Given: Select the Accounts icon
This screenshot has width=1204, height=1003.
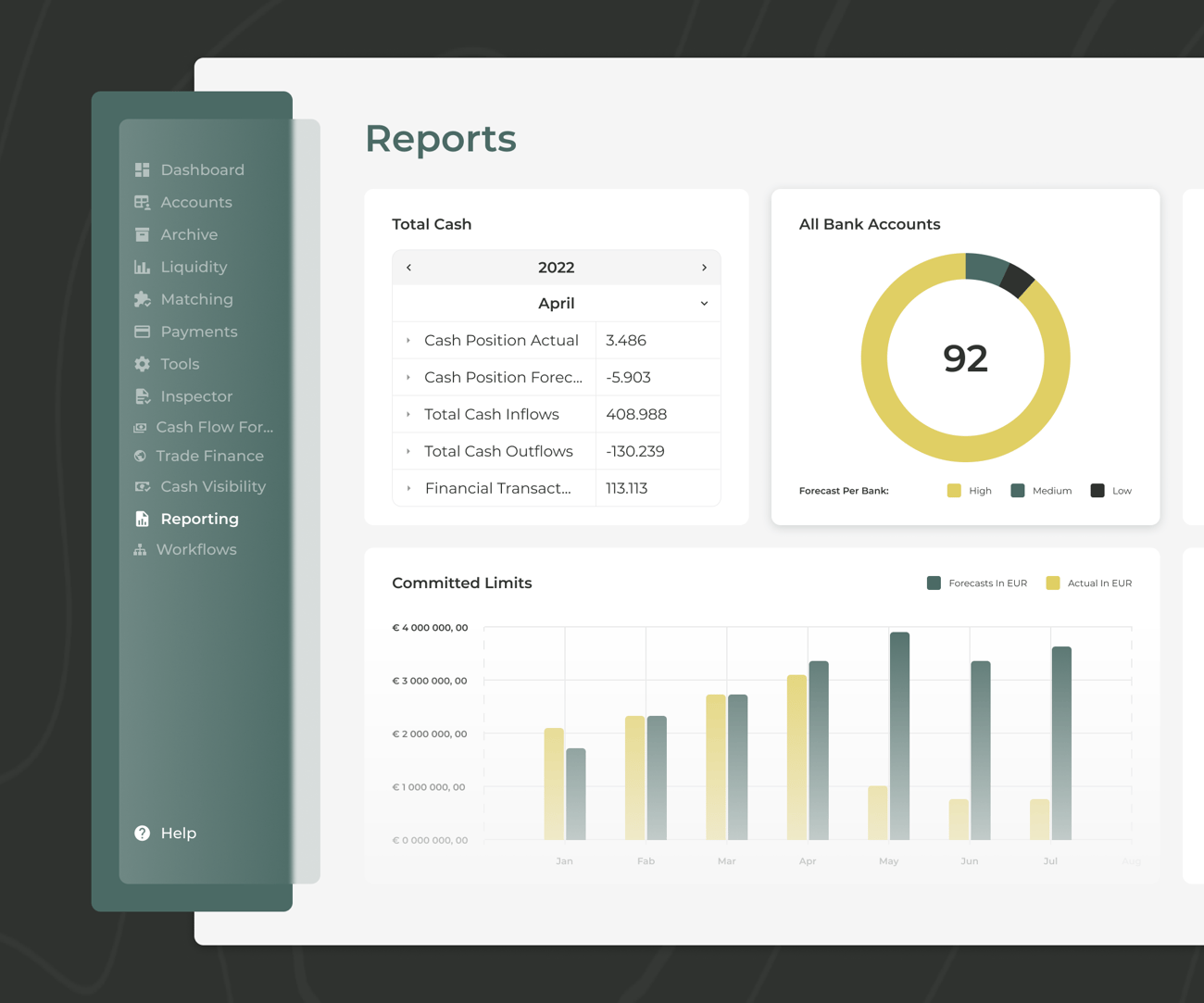Looking at the screenshot, I should tap(141, 202).
